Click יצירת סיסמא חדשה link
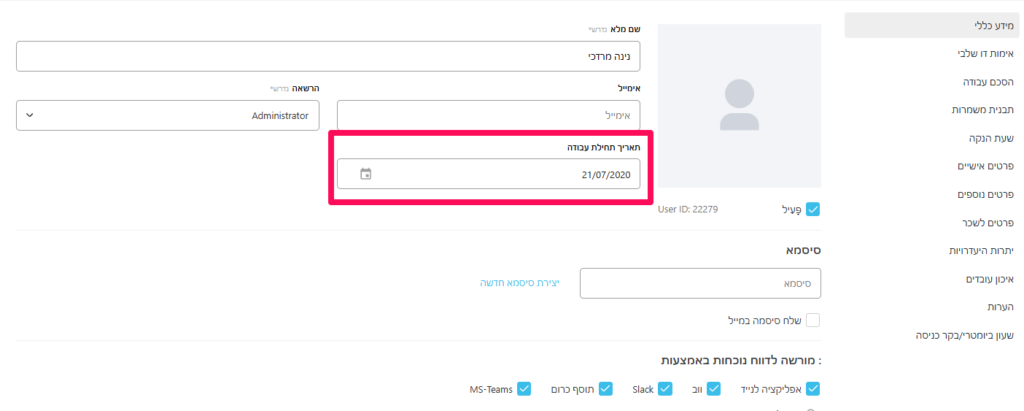The width and height of the screenshot is (1024, 411). (x=519, y=283)
